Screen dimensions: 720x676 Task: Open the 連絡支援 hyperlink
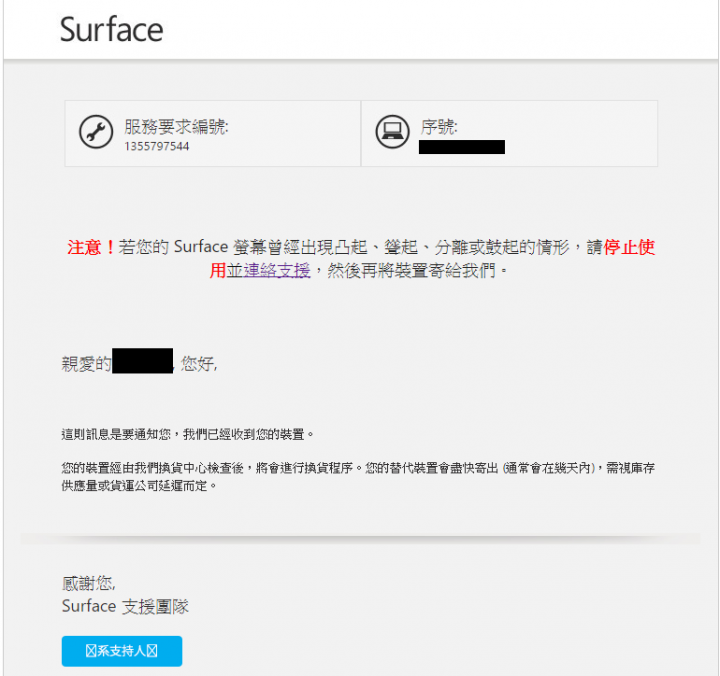point(277,270)
